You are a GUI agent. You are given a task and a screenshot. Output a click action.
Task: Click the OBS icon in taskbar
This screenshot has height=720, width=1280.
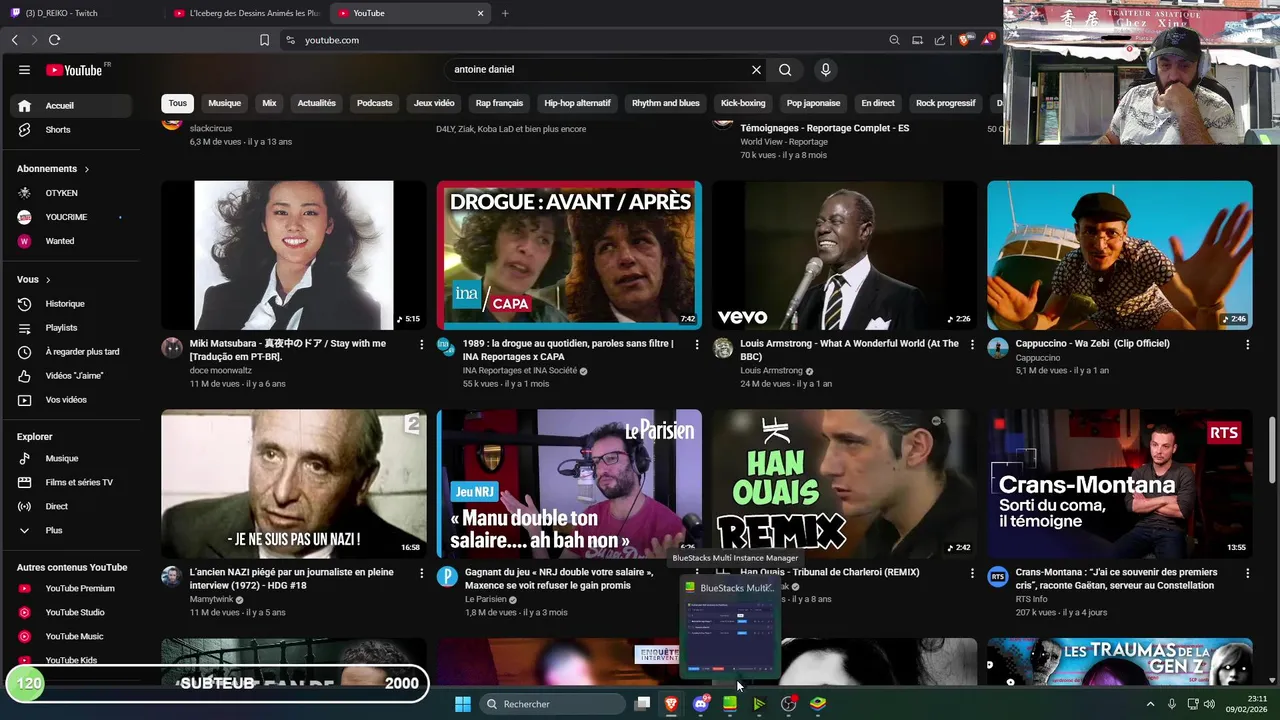tap(789, 704)
